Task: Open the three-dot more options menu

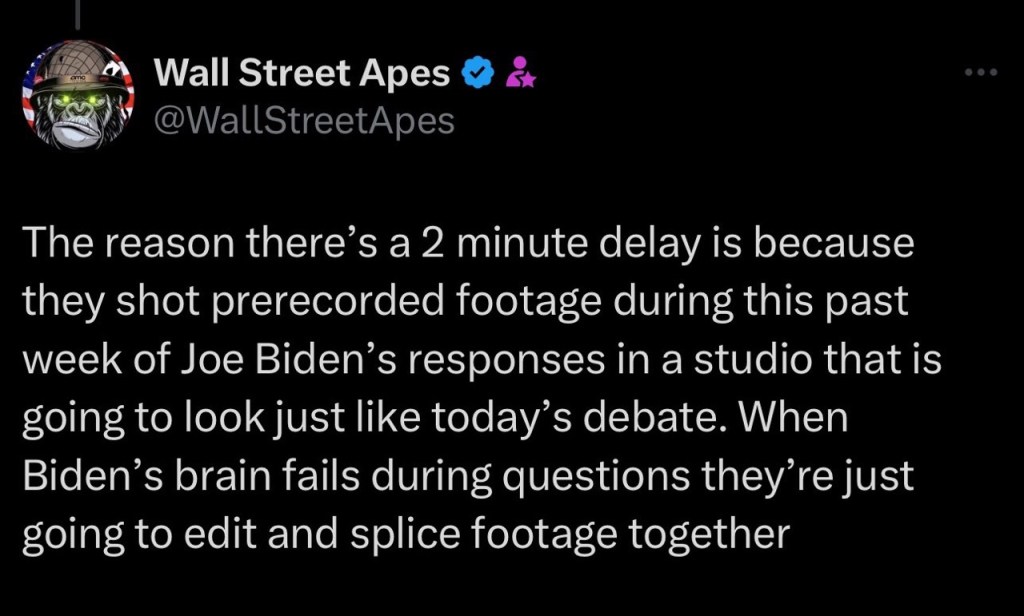Action: click(981, 74)
